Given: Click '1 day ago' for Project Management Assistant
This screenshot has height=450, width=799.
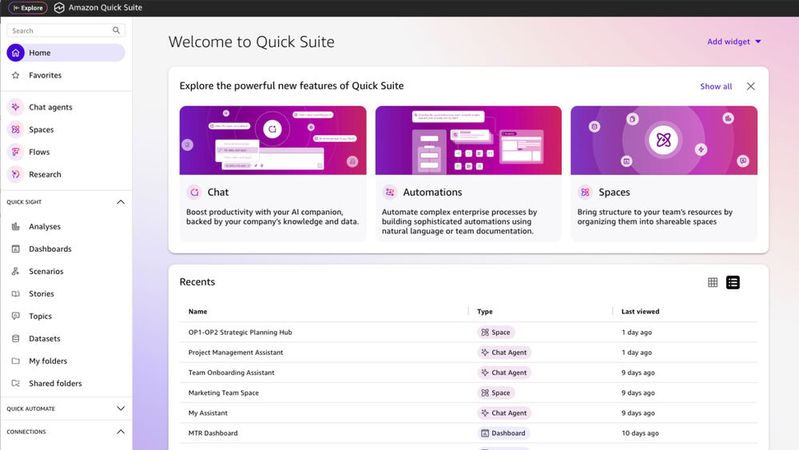Looking at the screenshot, I should pos(636,352).
